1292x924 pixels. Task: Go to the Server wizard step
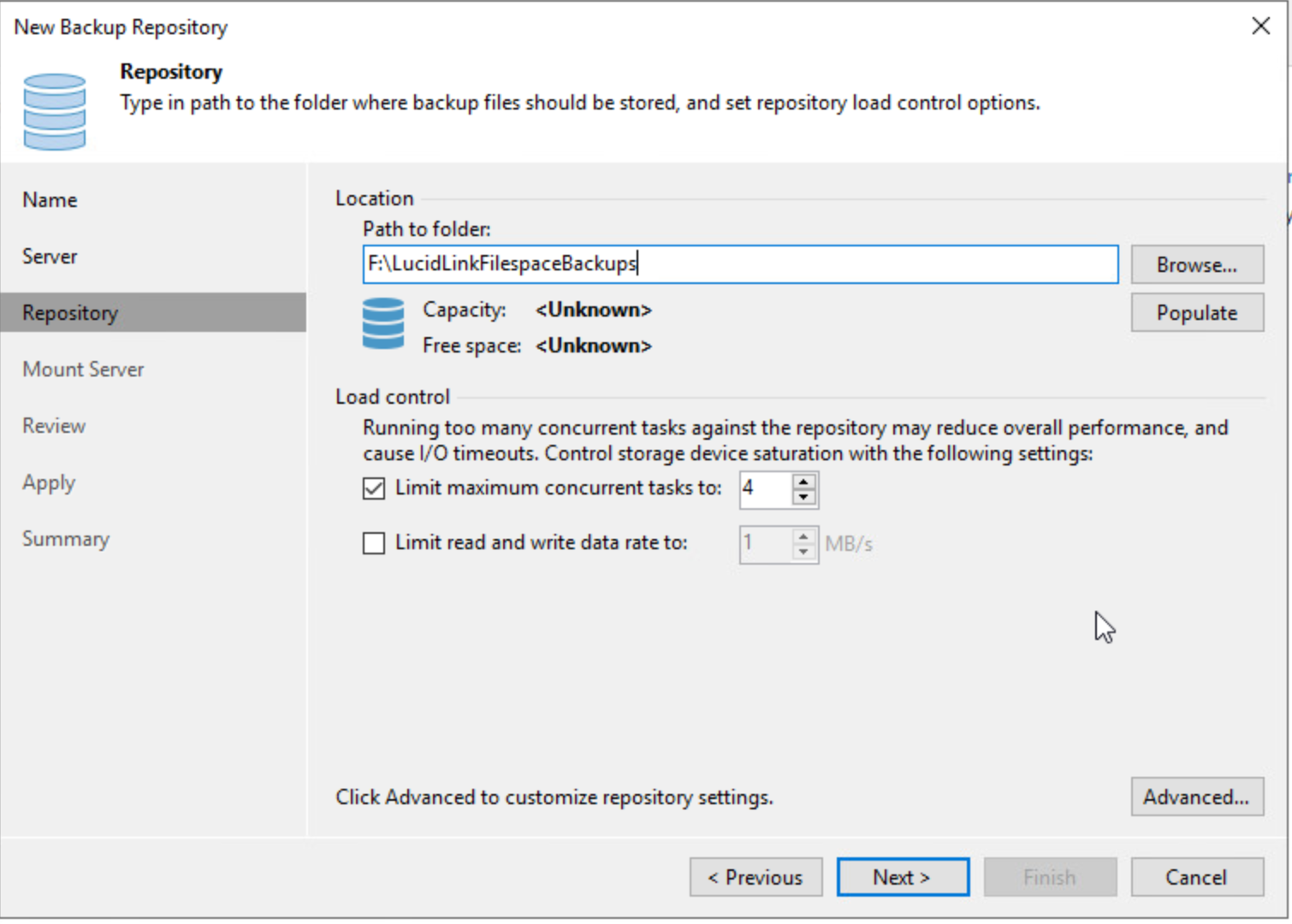tap(50, 256)
